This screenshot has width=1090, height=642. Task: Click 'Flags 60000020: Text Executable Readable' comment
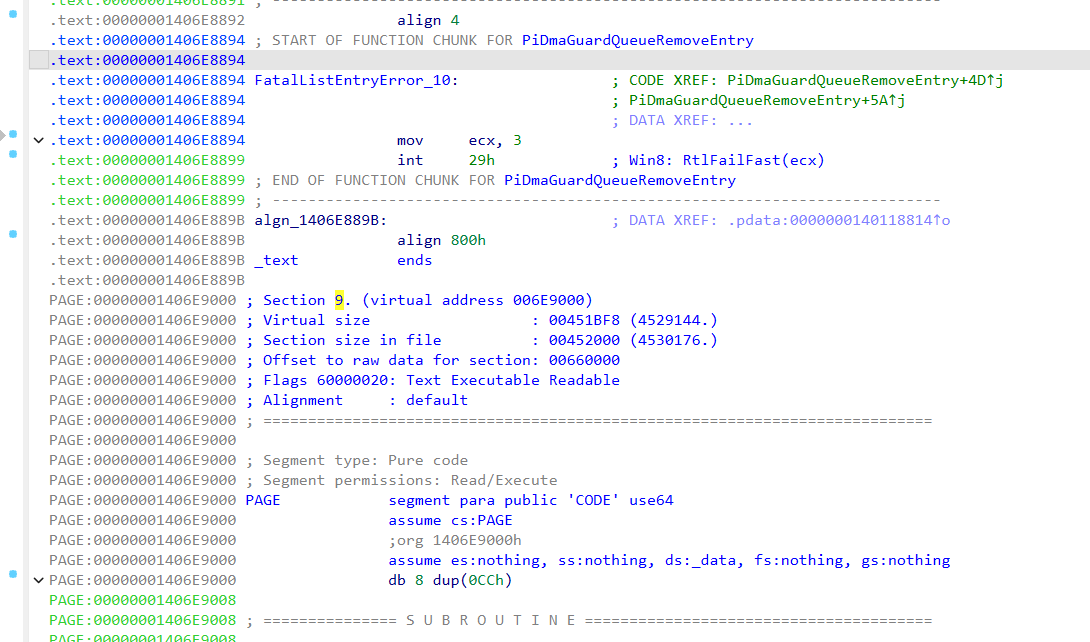(x=441, y=381)
